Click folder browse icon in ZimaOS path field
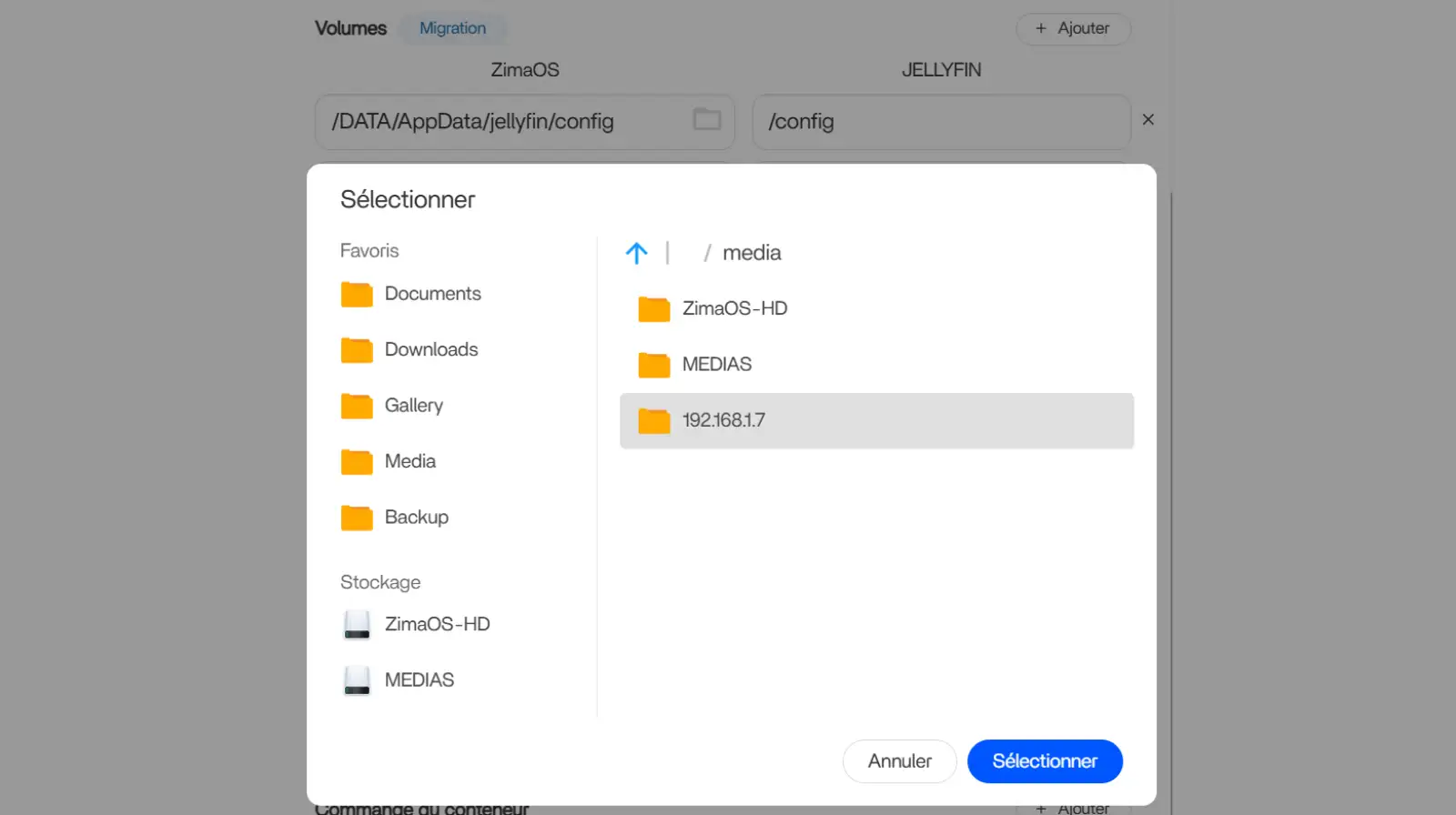Viewport: 1456px width, 815px height. [707, 119]
